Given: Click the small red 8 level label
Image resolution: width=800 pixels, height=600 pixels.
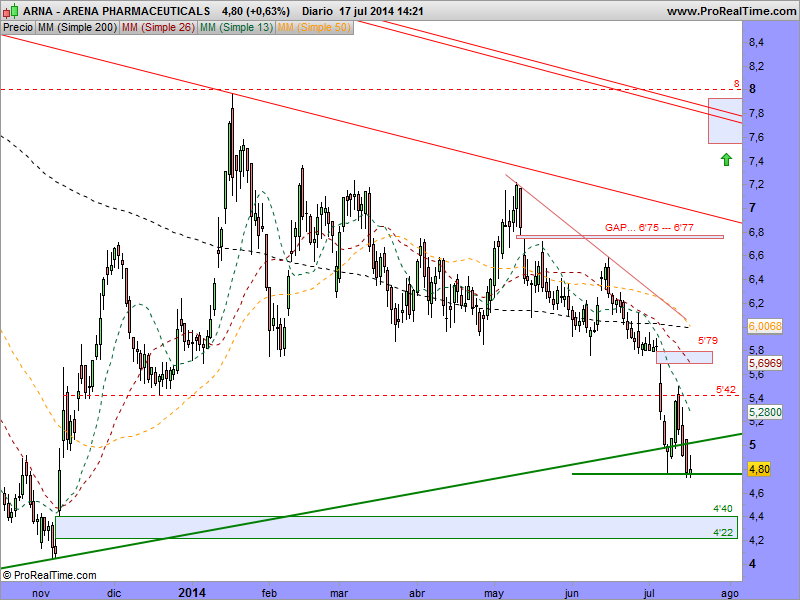Looking at the screenshot, I should tap(736, 83).
